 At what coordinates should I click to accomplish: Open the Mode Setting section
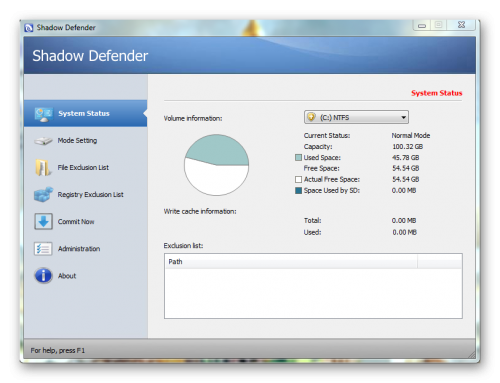(x=85, y=141)
